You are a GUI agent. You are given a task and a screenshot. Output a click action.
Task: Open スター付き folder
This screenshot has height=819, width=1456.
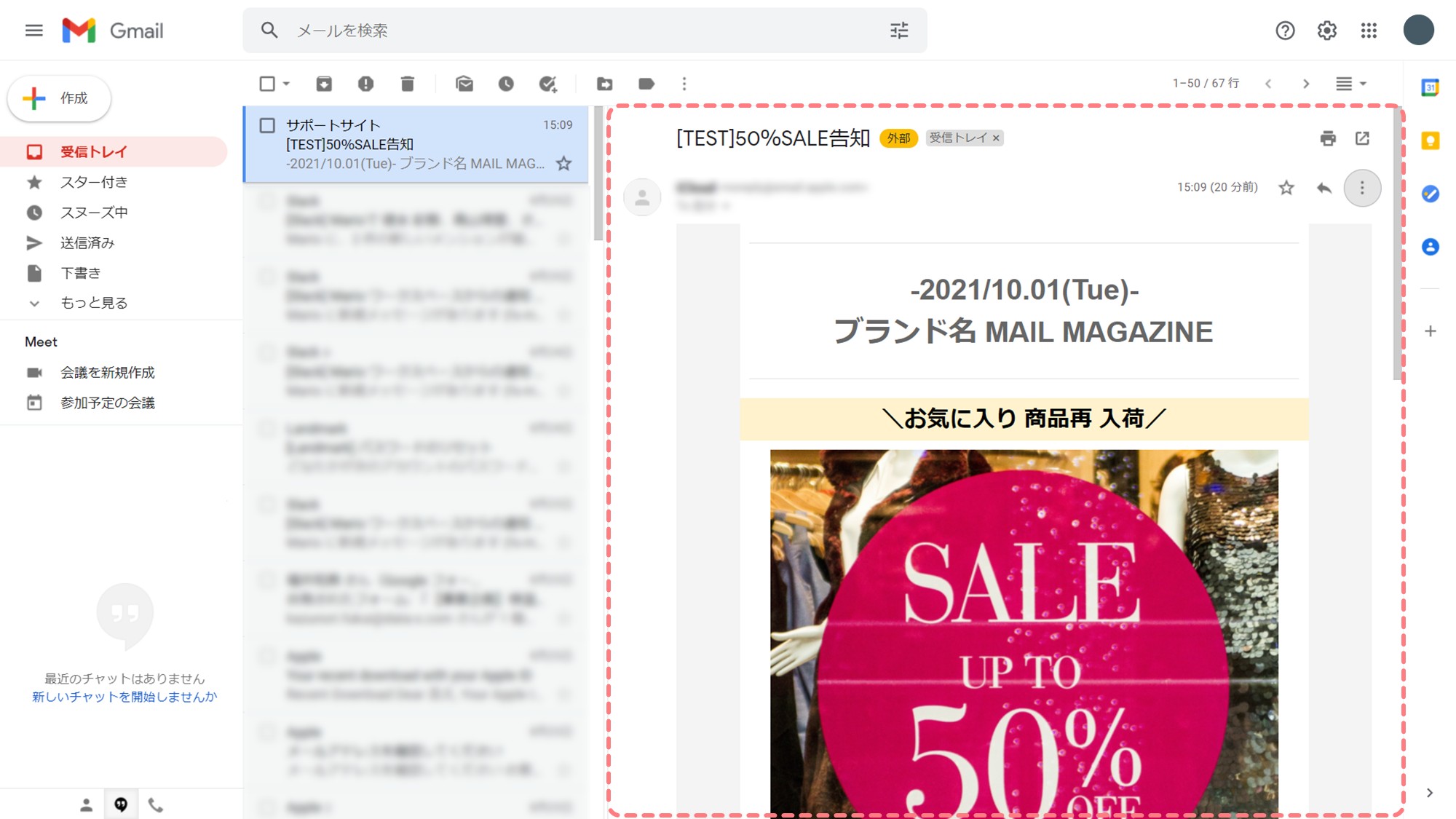click(x=114, y=182)
